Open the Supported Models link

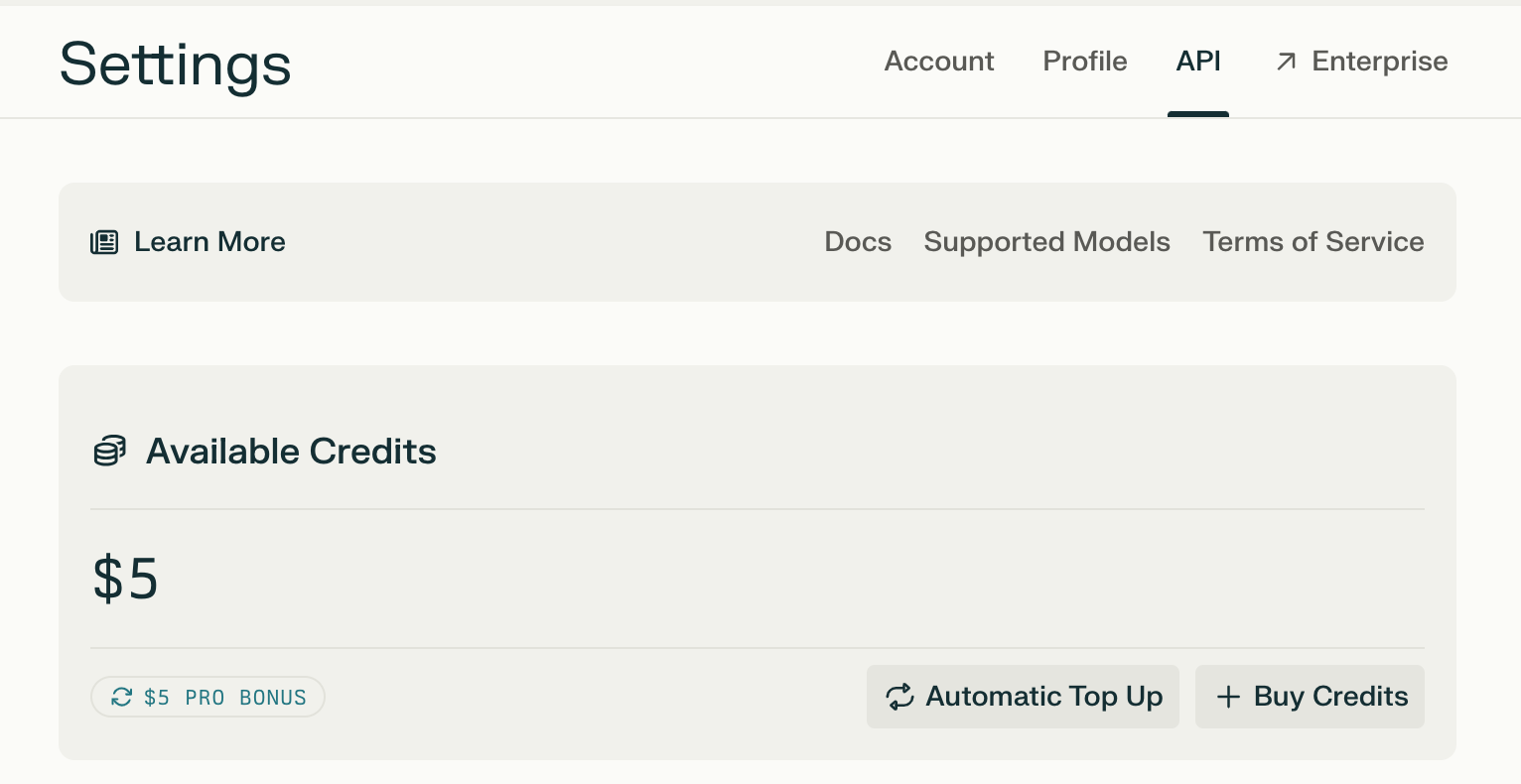(x=1046, y=242)
